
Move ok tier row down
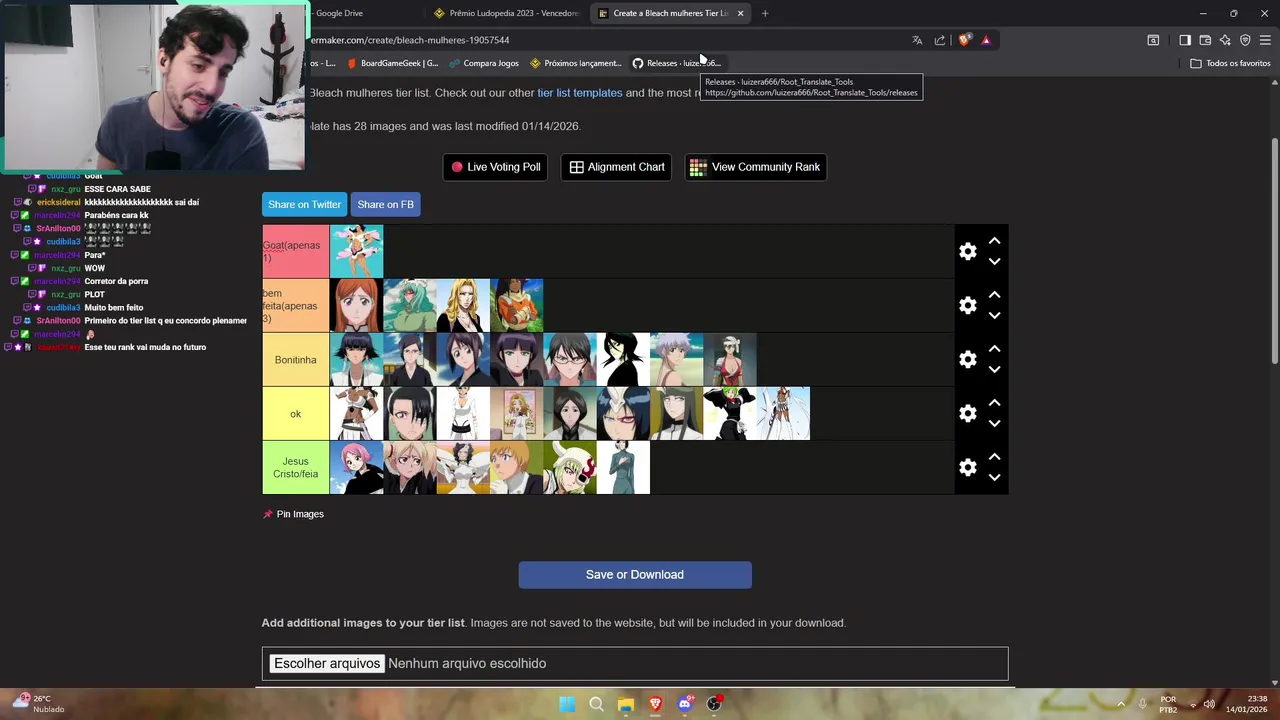click(x=994, y=424)
